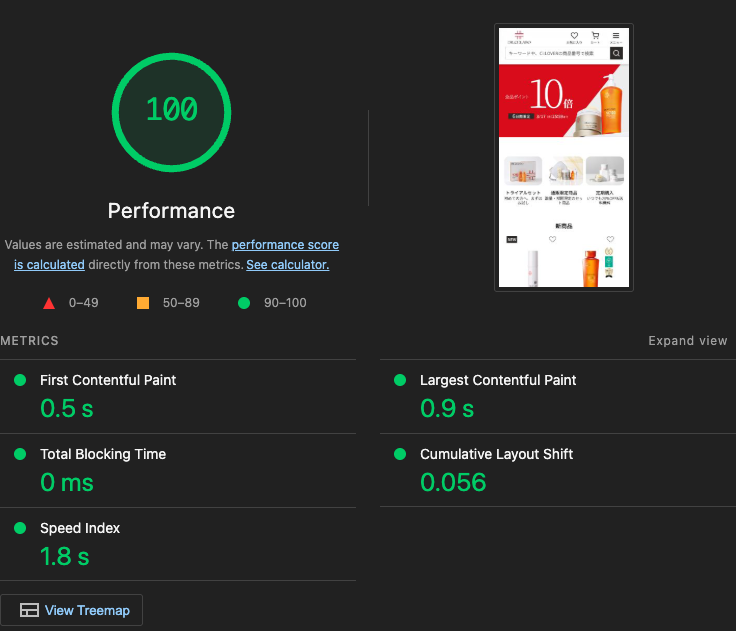The image size is (736, 631).
Task: Click the green circle 90–100 legend icon
Action: [x=244, y=303]
